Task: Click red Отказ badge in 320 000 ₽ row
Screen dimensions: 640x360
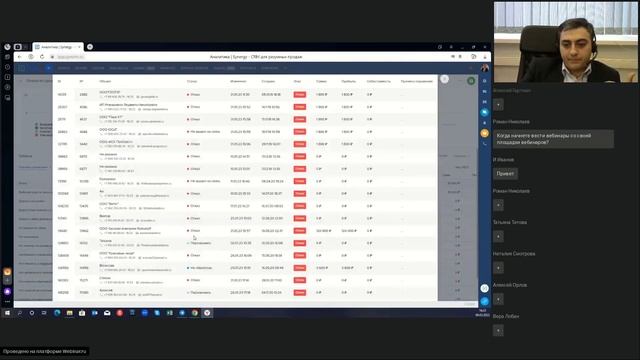Action: pyautogui.click(x=300, y=231)
